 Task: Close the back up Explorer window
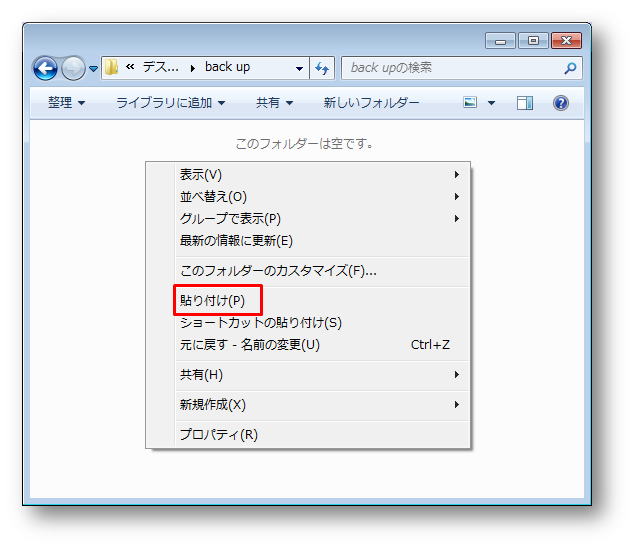(x=566, y=41)
